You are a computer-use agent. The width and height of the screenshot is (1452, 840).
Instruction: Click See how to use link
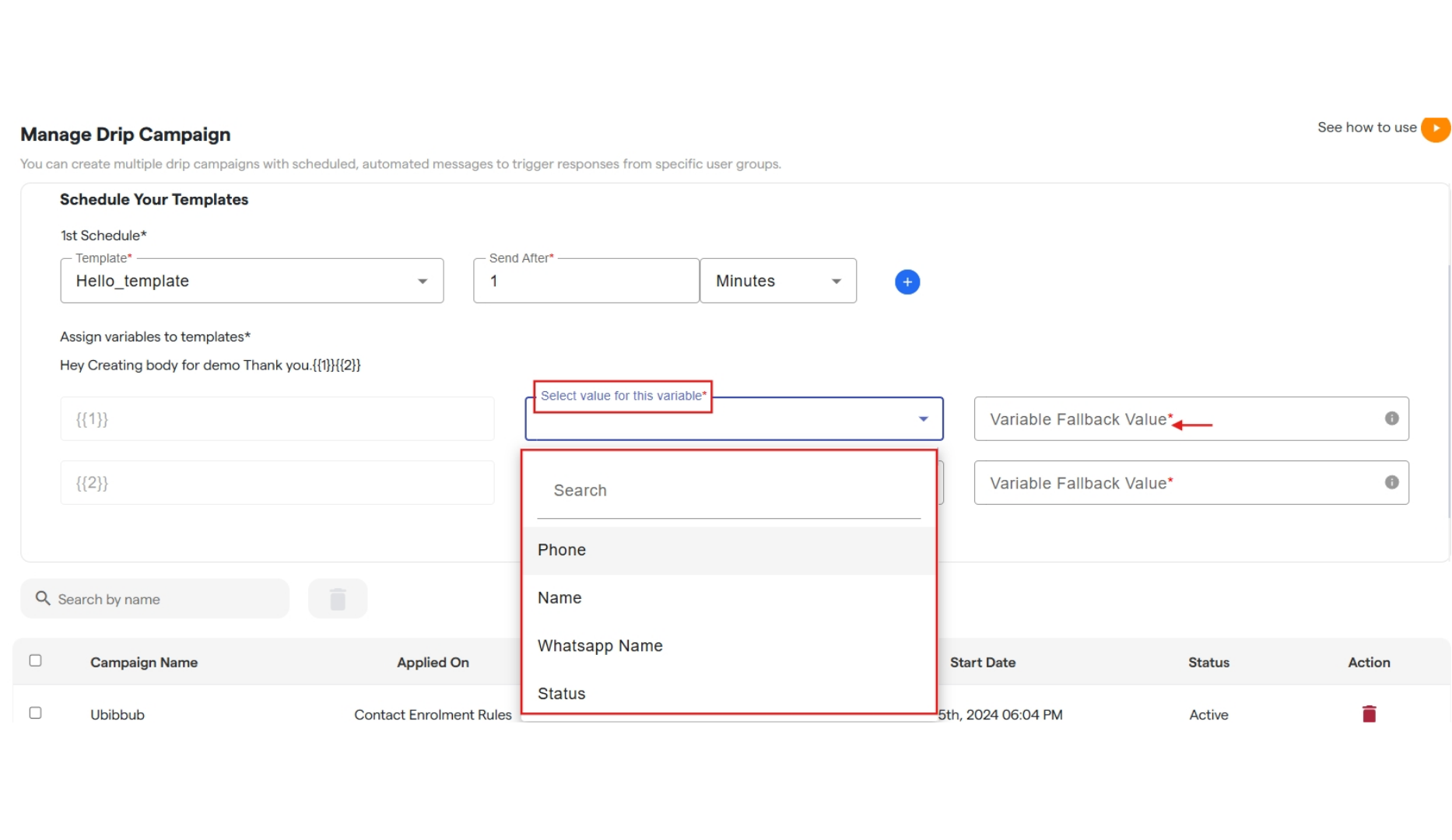[x=1366, y=128]
